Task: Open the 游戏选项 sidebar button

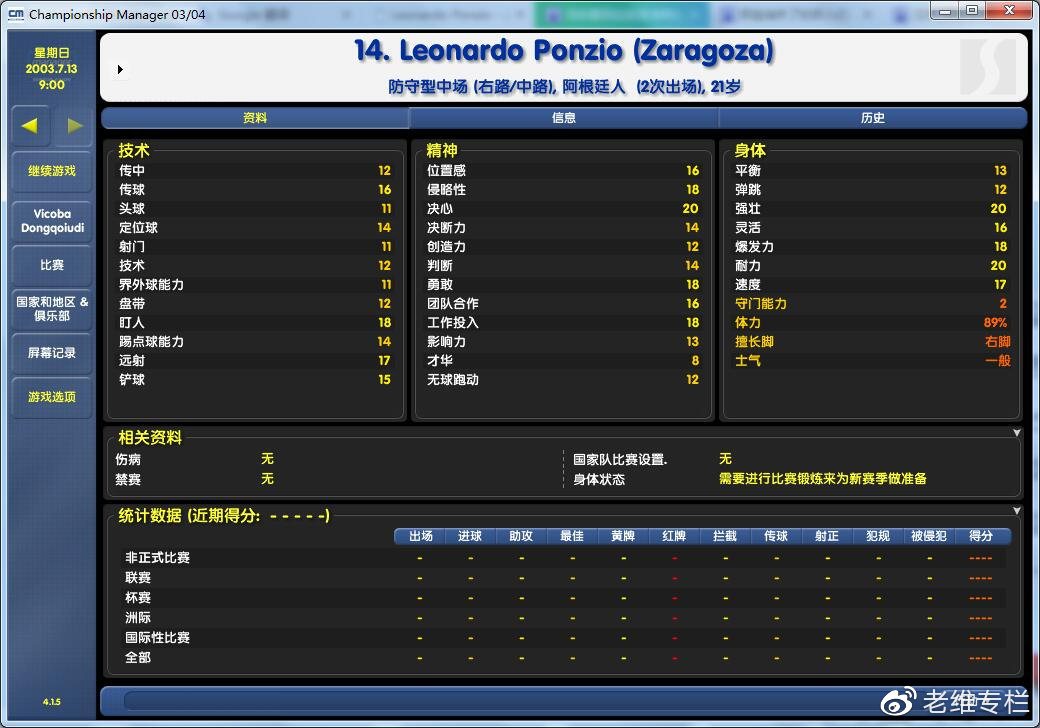Action: point(52,397)
